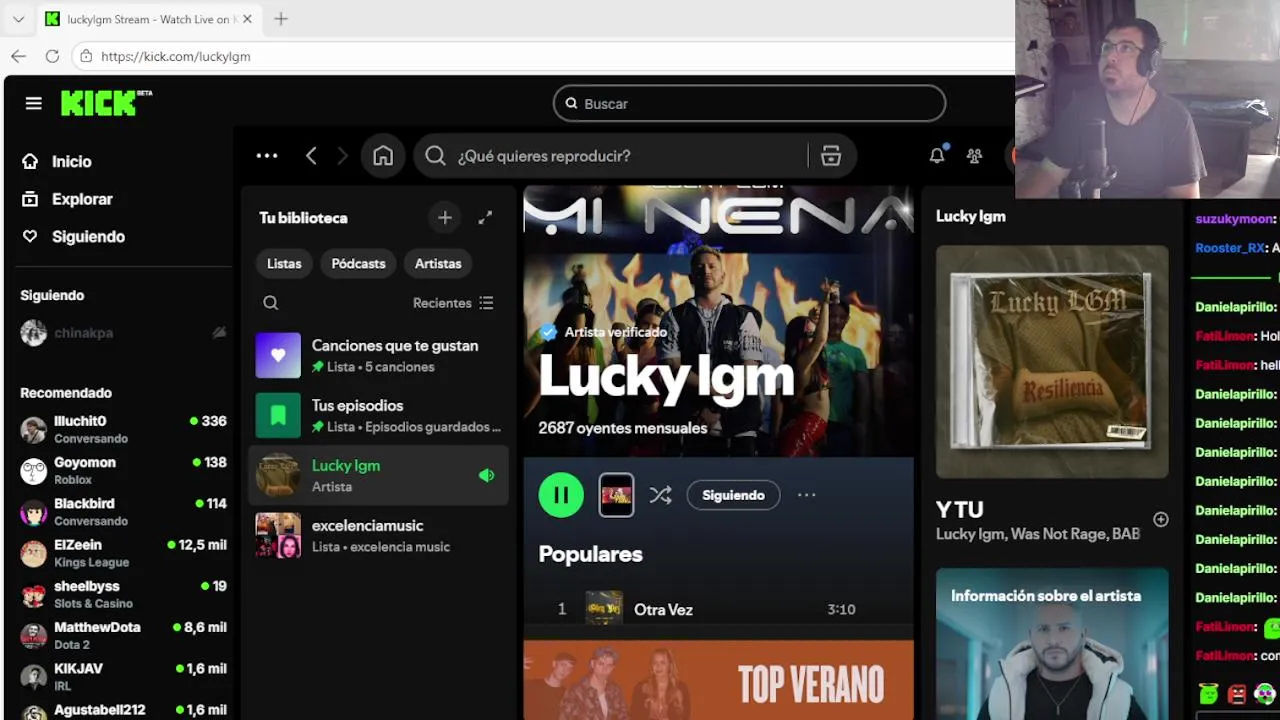Image resolution: width=1280 pixels, height=720 pixels.
Task: Open excelenciamusic playlist
Action: [x=378, y=536]
